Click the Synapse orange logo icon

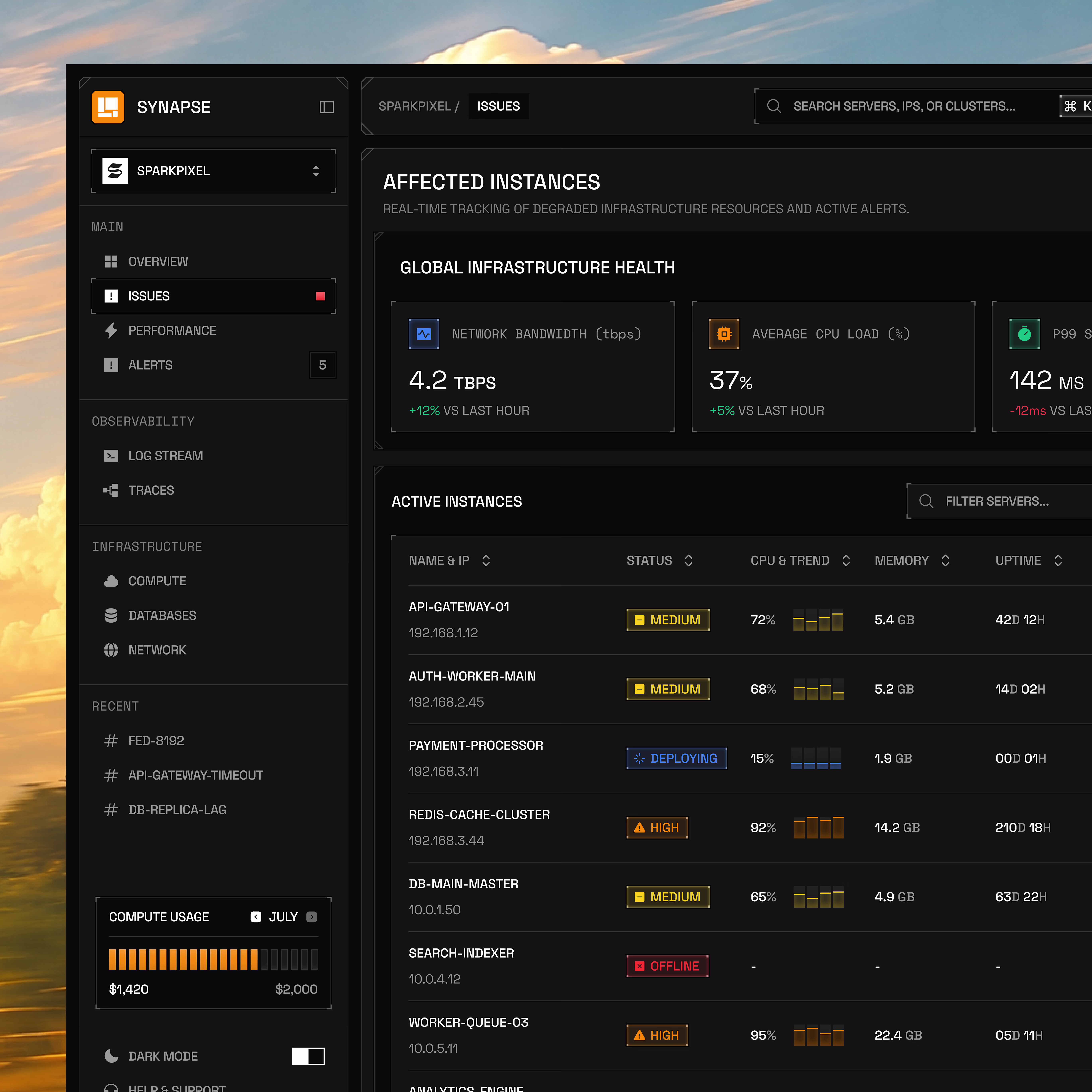tap(108, 107)
